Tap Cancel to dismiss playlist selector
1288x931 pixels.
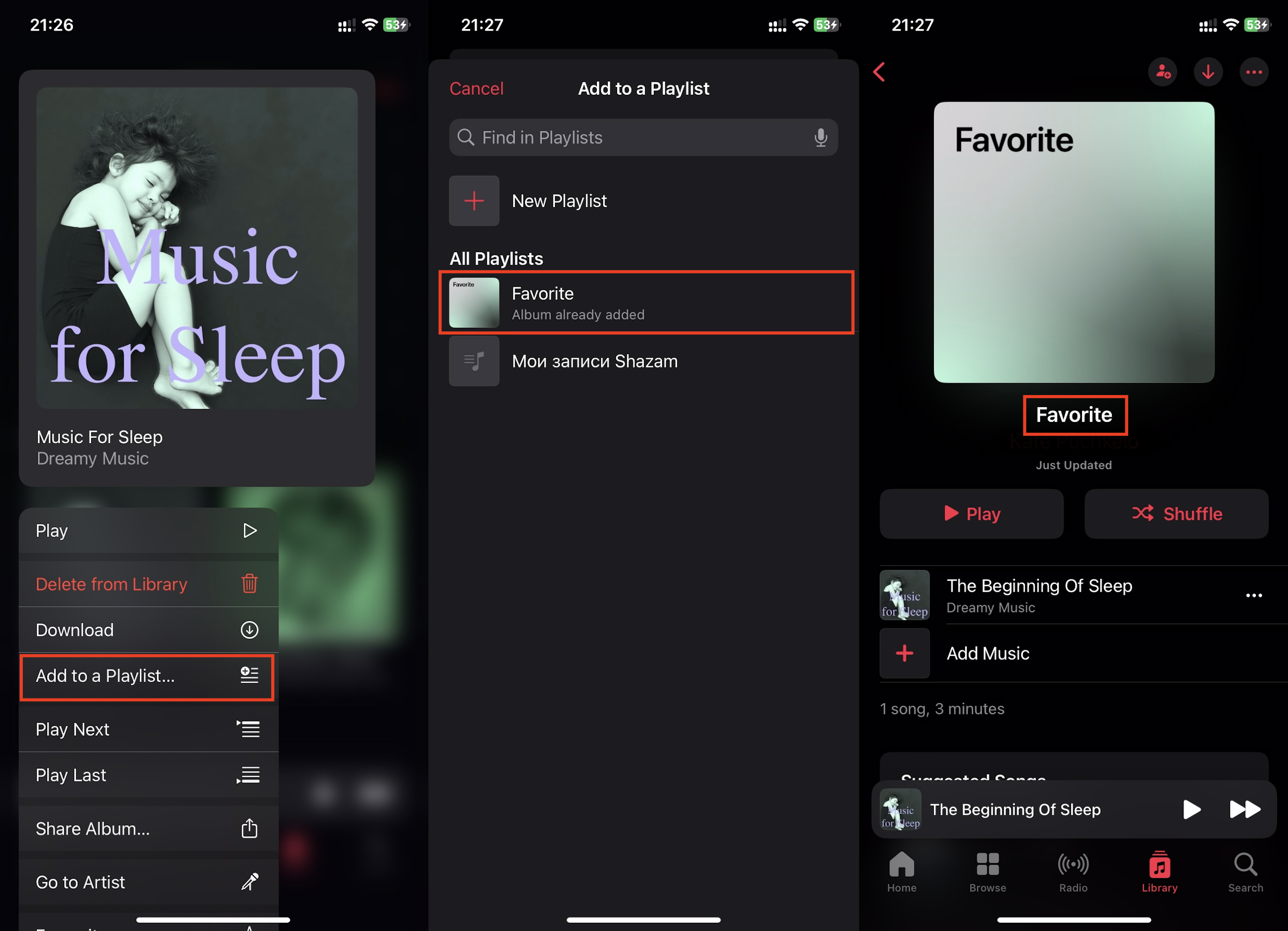point(477,89)
